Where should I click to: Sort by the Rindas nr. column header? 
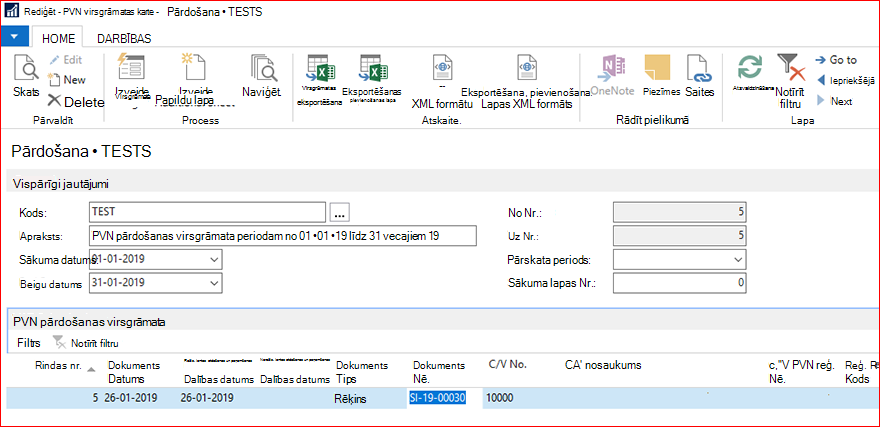click(x=58, y=366)
